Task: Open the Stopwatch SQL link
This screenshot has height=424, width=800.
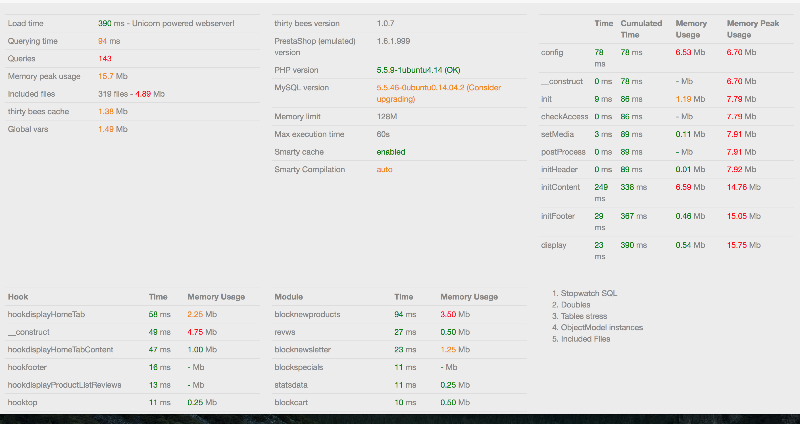Action: tap(590, 295)
